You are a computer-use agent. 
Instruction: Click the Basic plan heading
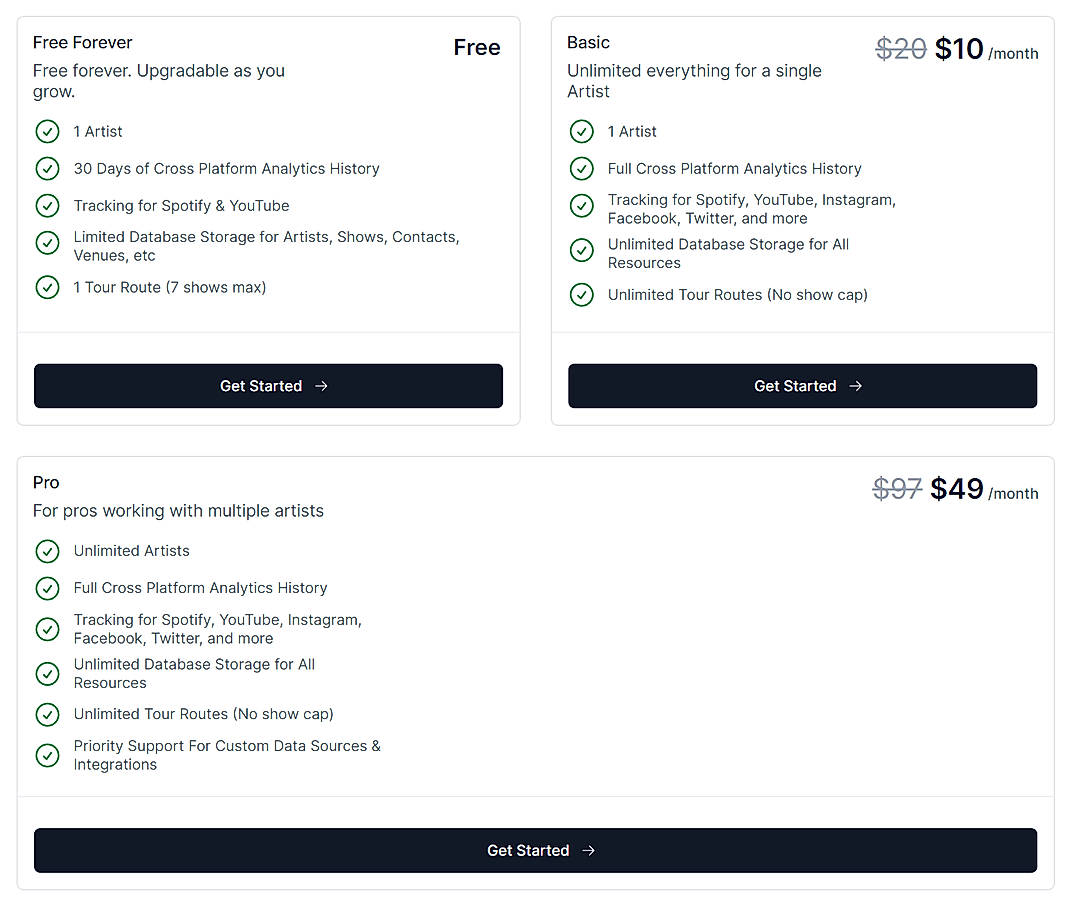[588, 43]
